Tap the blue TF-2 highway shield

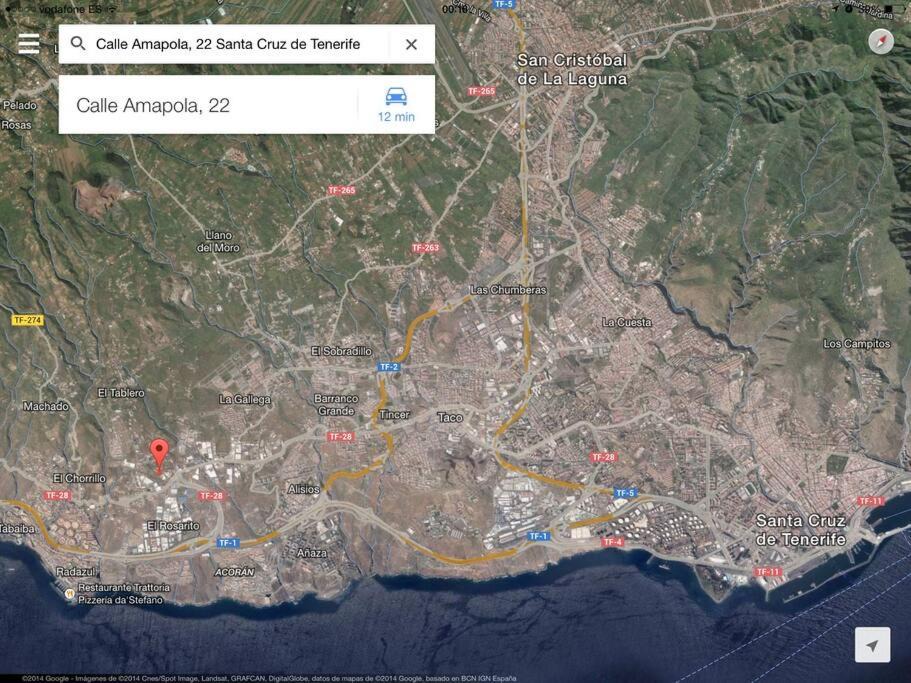pos(388,367)
